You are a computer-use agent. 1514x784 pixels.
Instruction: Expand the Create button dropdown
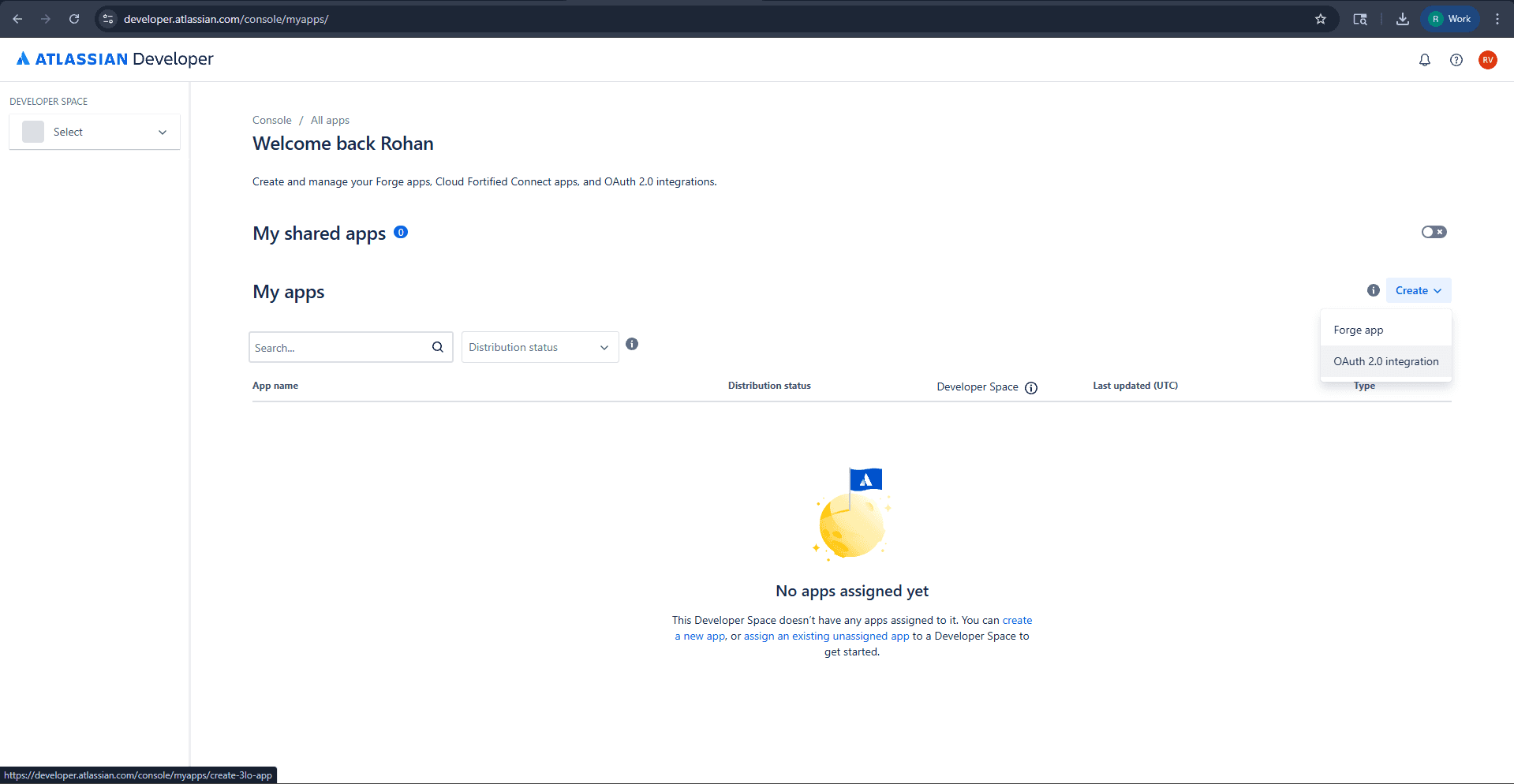[x=1417, y=290]
